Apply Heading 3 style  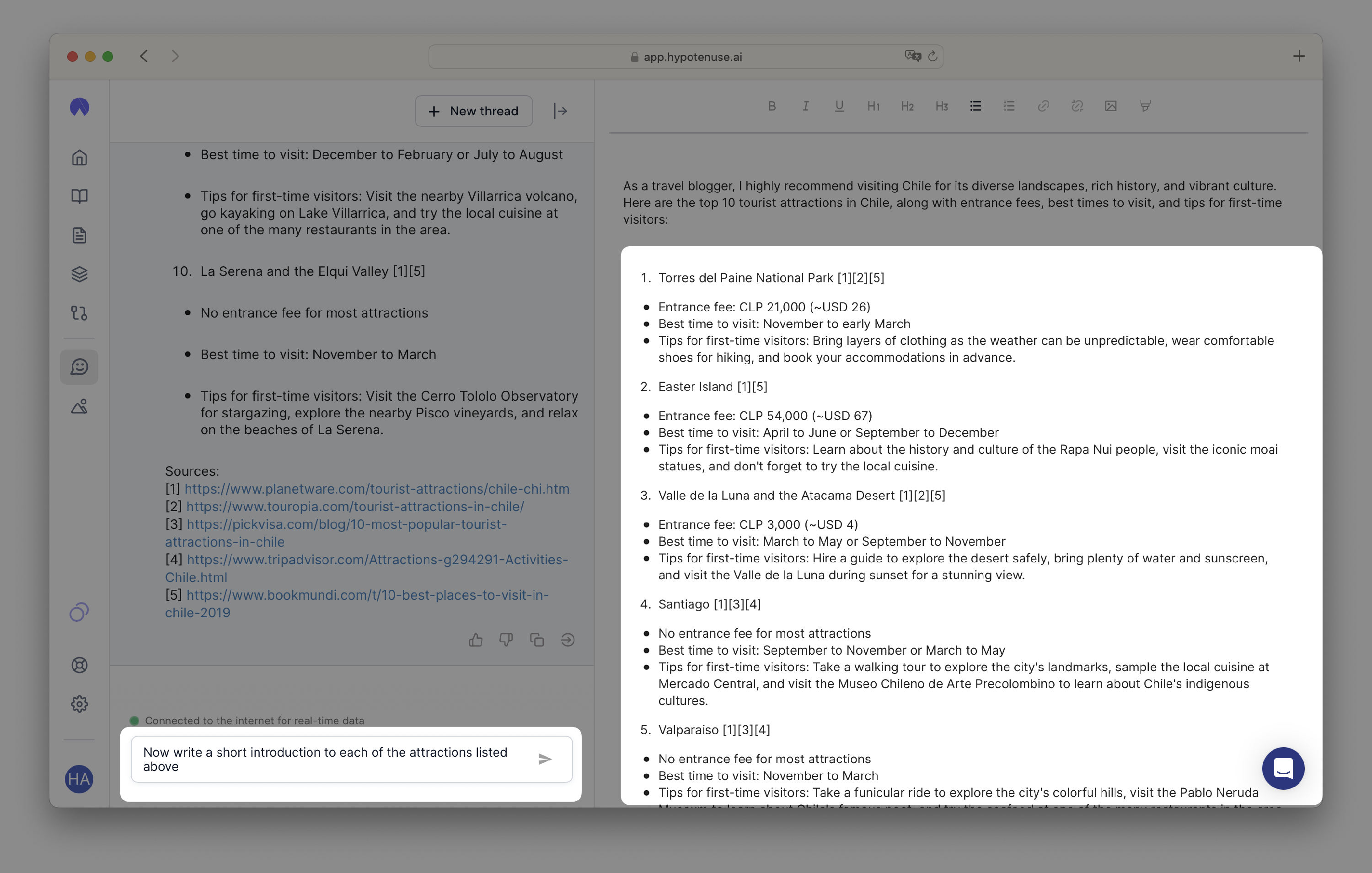[941, 106]
